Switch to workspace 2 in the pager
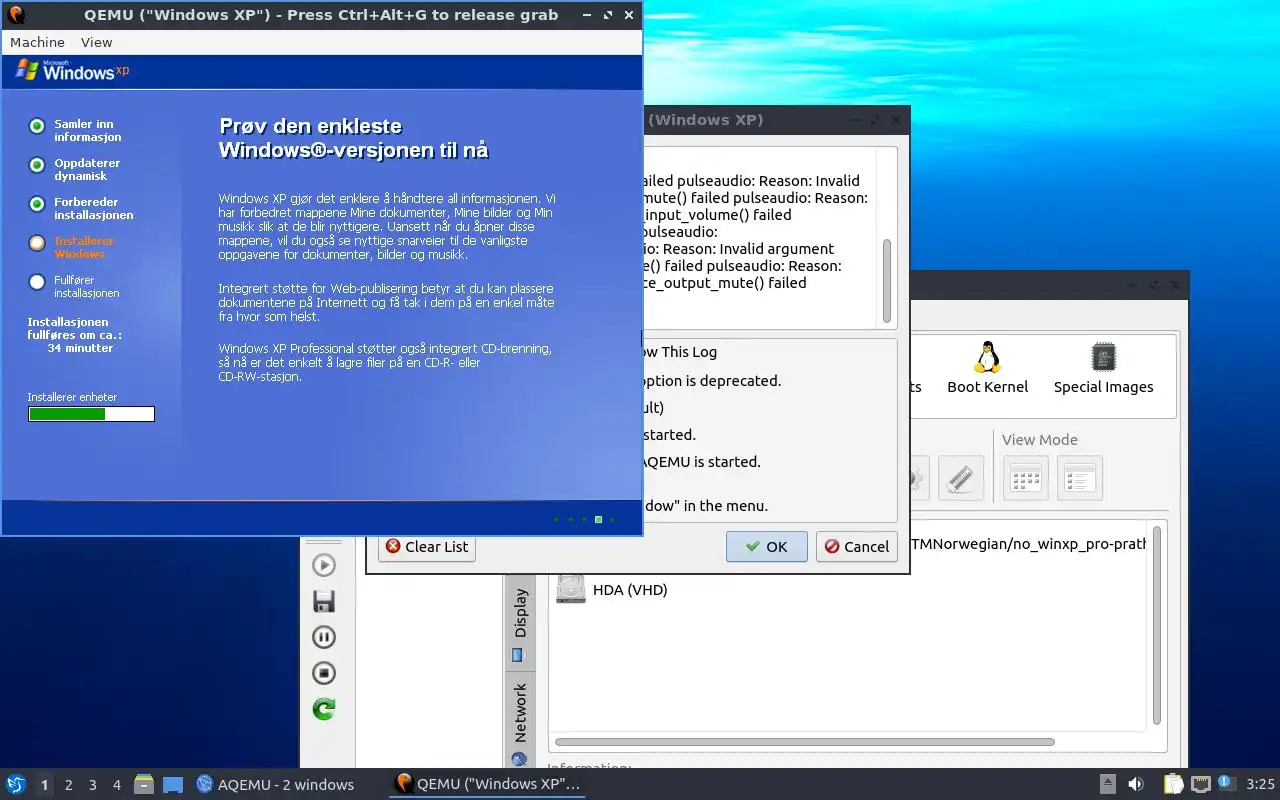 point(68,785)
